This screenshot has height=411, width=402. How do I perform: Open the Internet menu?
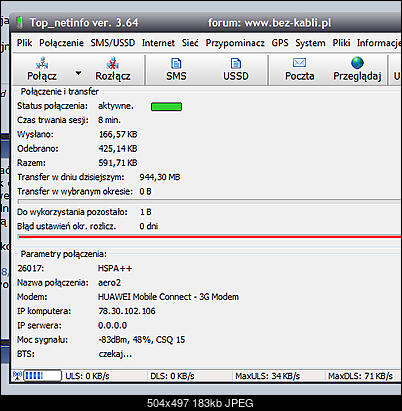(158, 43)
